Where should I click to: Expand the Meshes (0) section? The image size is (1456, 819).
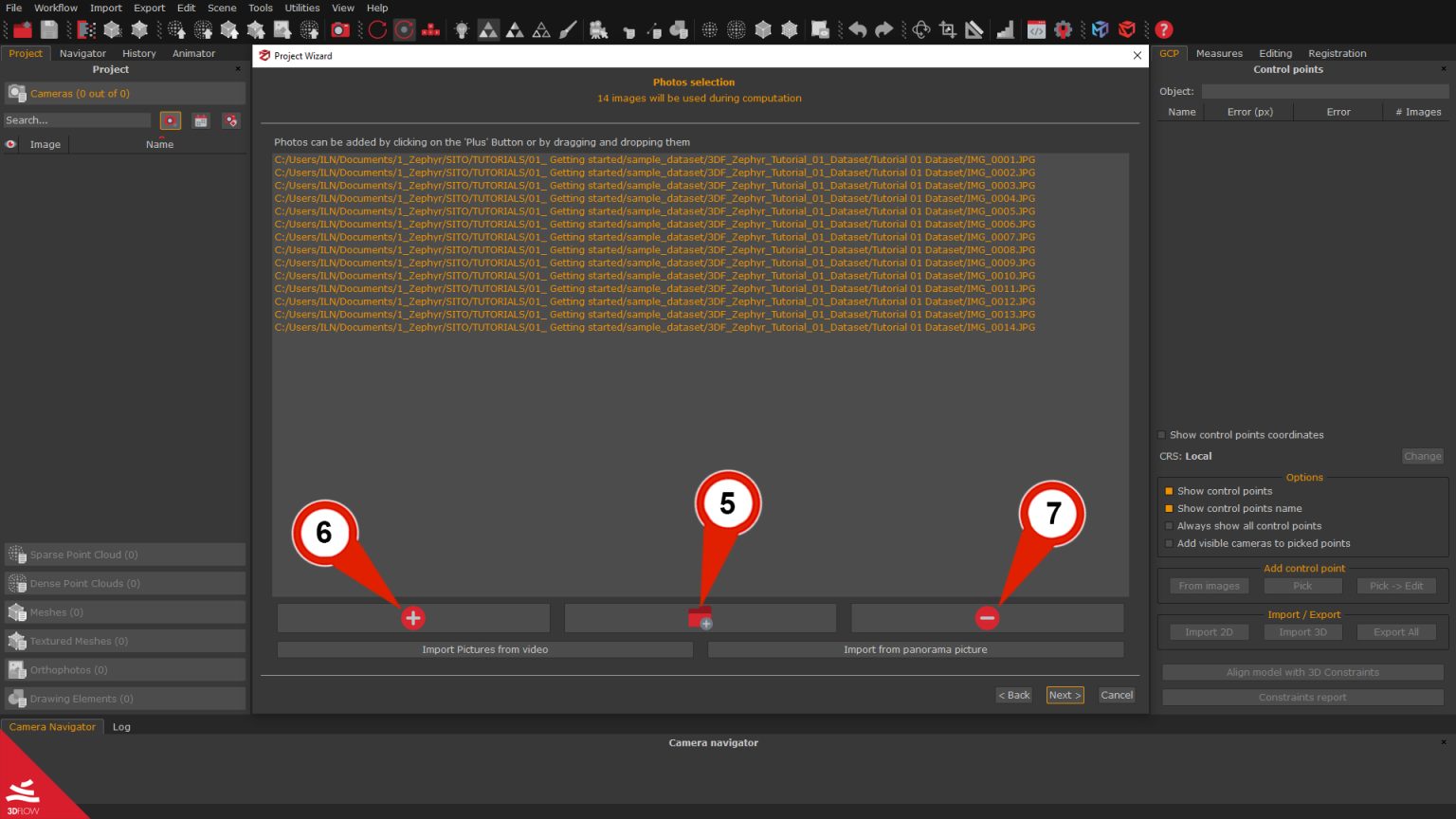(x=125, y=612)
